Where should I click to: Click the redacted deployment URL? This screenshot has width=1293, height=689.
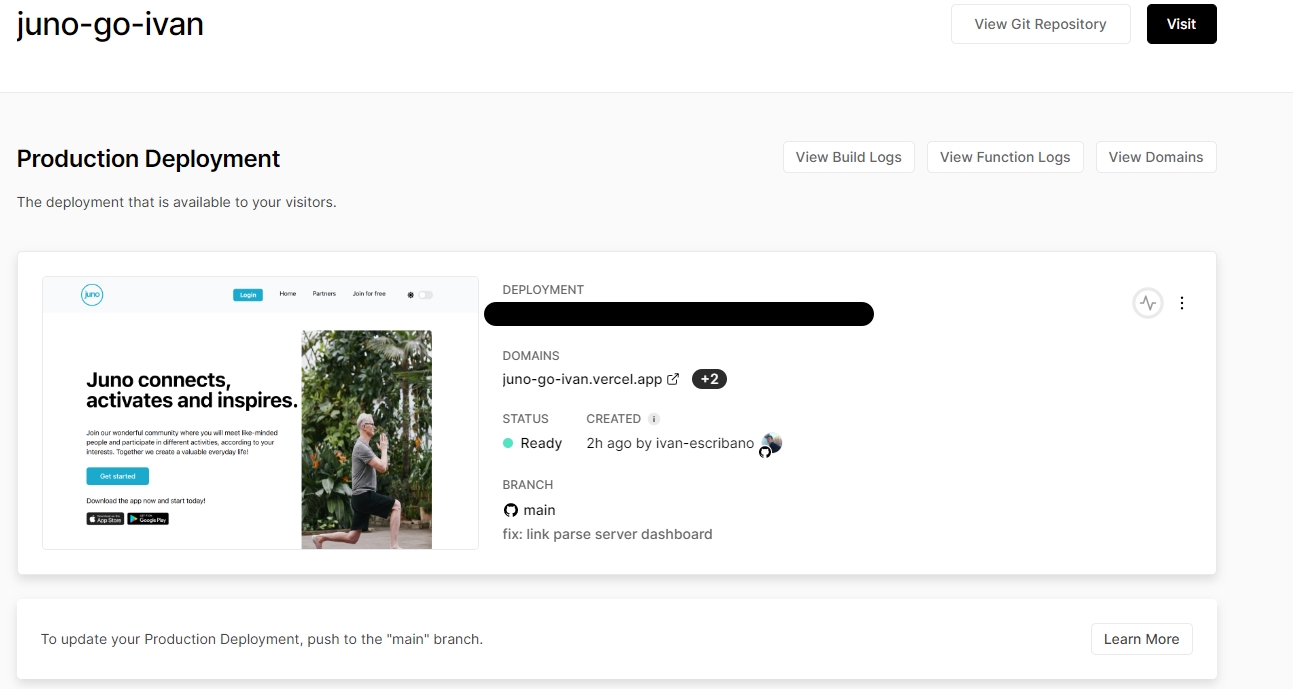tap(679, 314)
